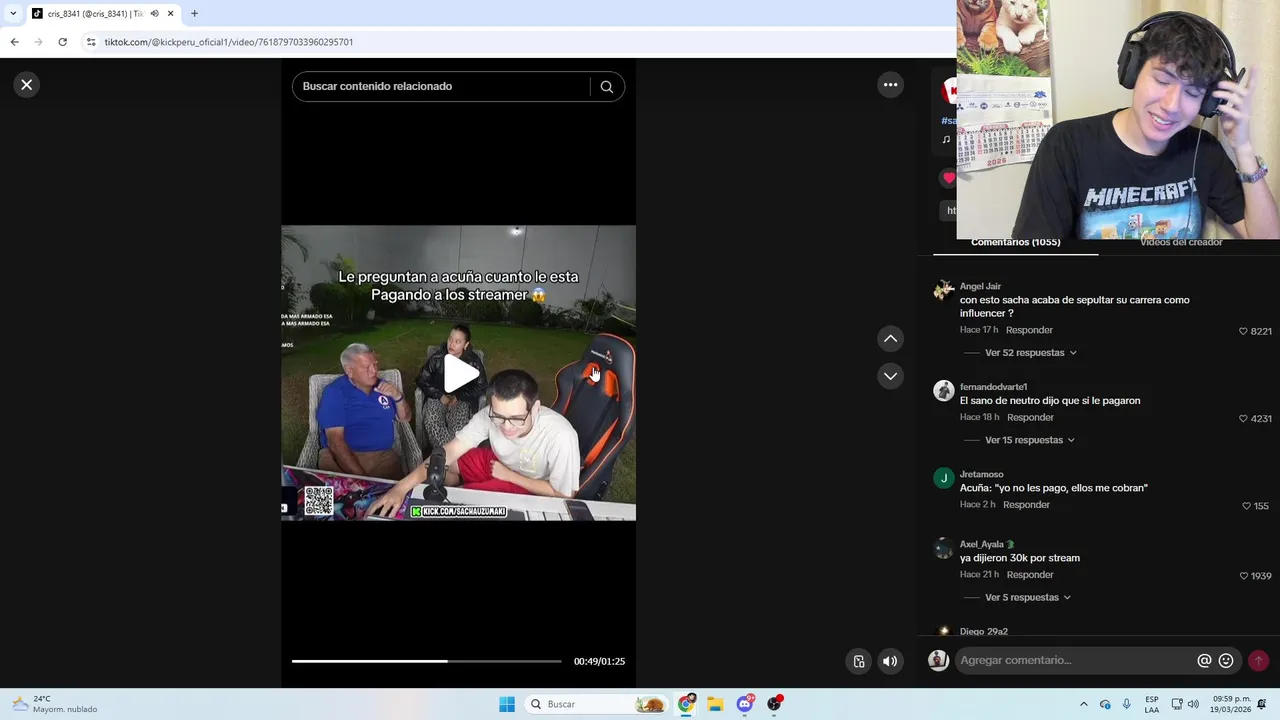Go to next video with down arrow
Screen dimensions: 1280x720
tap(890, 376)
